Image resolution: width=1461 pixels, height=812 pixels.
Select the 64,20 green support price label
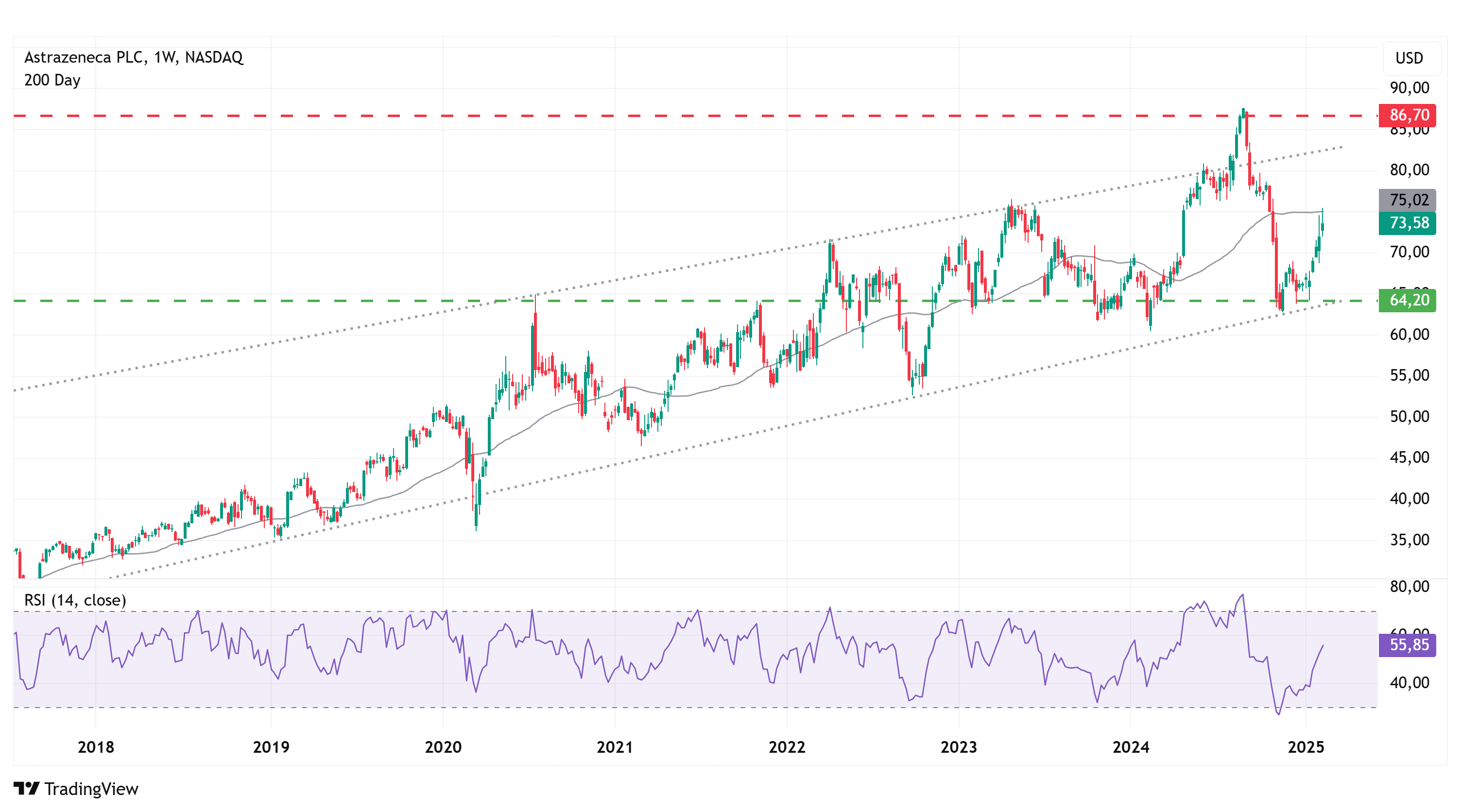coord(1407,300)
